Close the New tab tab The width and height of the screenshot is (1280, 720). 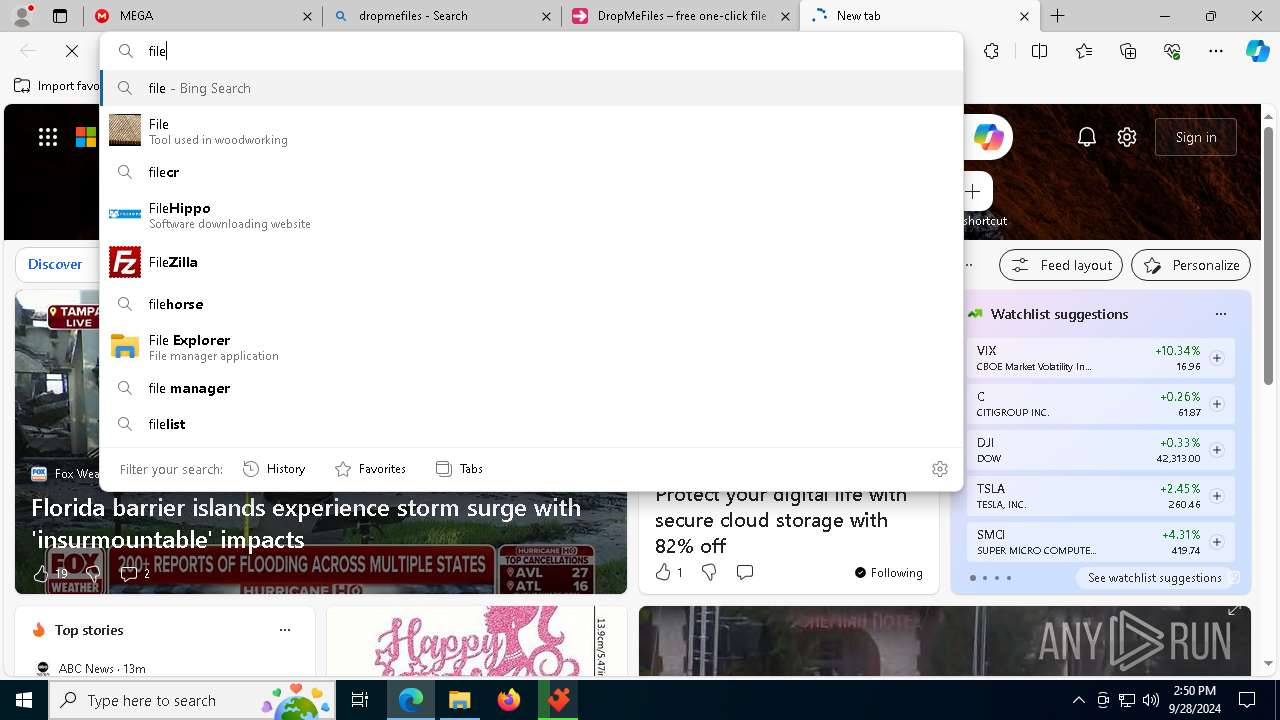point(1024,16)
